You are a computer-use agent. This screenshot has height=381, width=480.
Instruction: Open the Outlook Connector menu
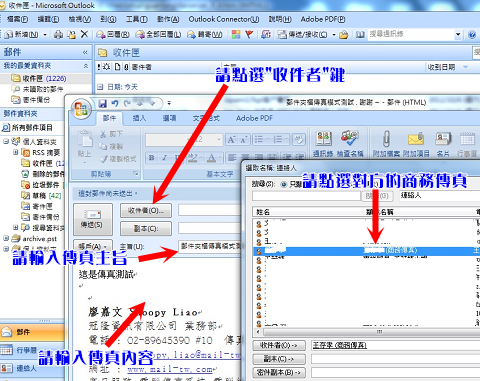[x=224, y=19]
